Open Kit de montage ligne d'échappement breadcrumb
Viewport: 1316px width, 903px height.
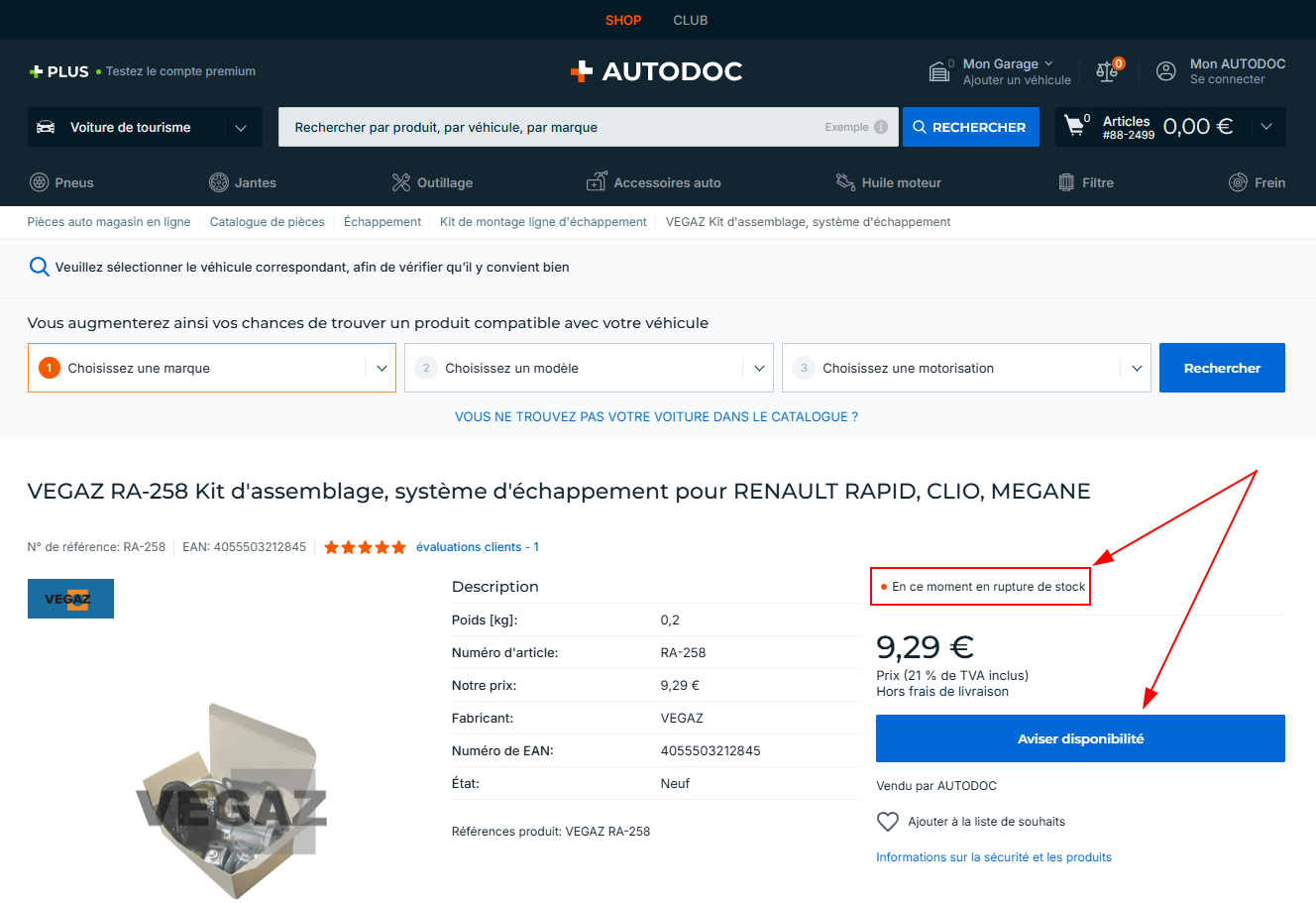click(543, 222)
